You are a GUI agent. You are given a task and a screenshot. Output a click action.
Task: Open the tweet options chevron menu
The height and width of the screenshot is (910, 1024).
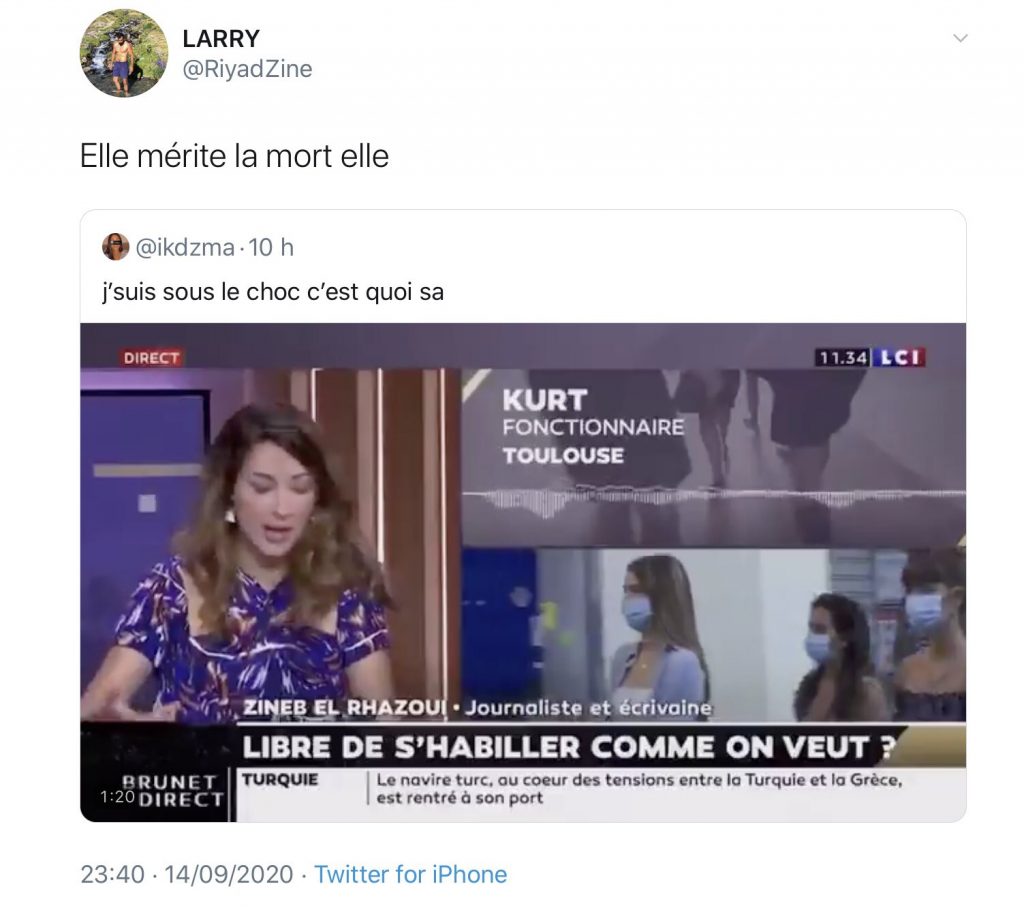[960, 38]
